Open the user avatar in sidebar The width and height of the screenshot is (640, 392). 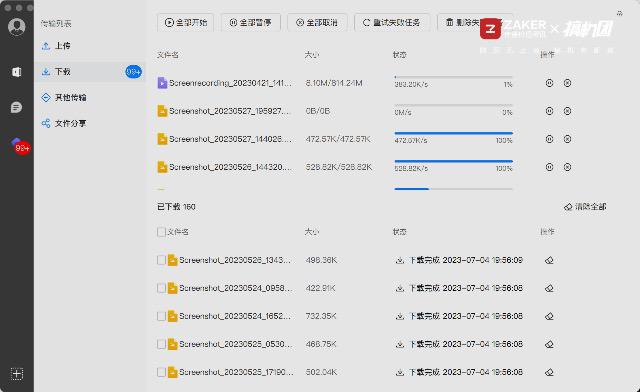click(x=17, y=27)
